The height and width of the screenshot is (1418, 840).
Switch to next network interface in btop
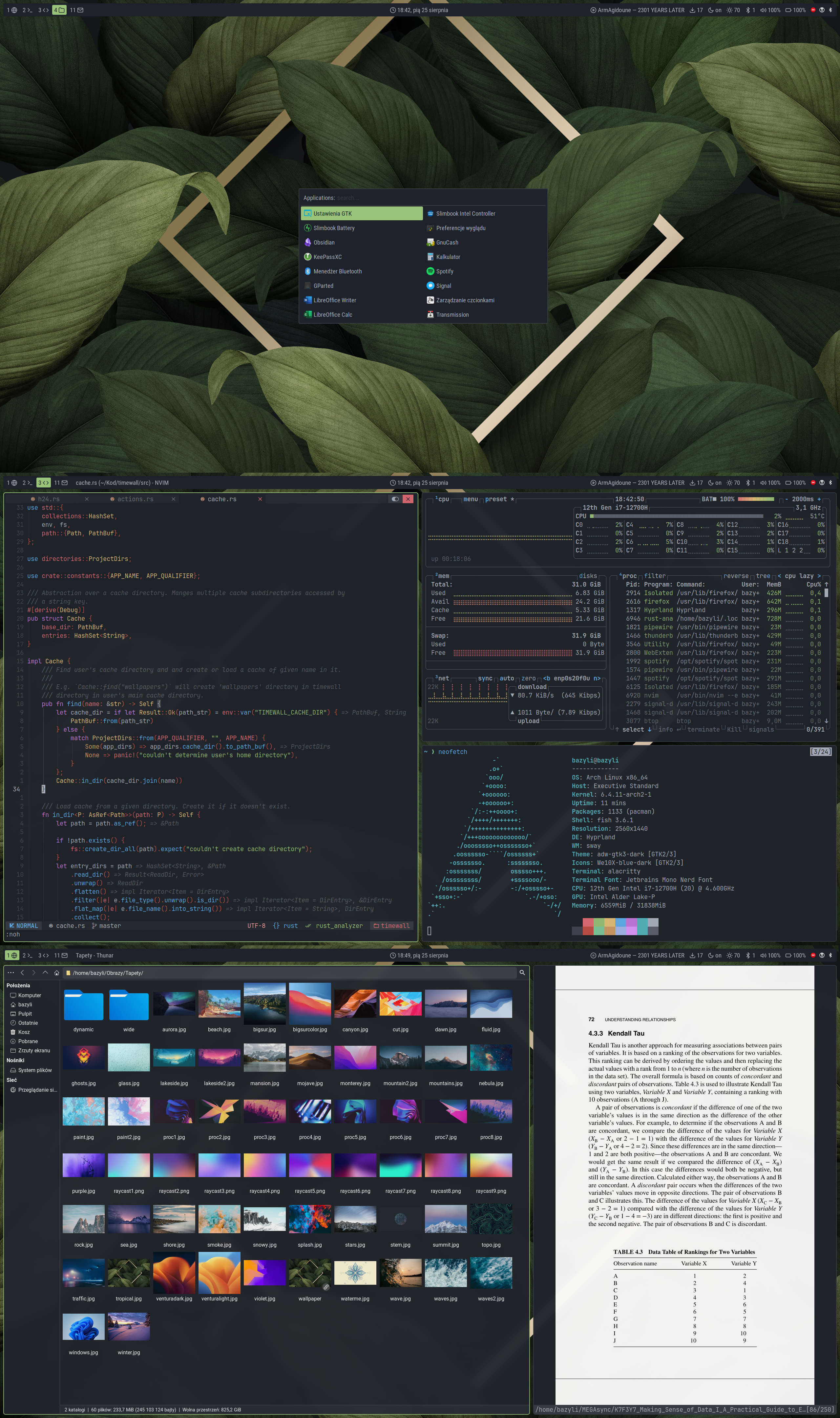coord(597,678)
